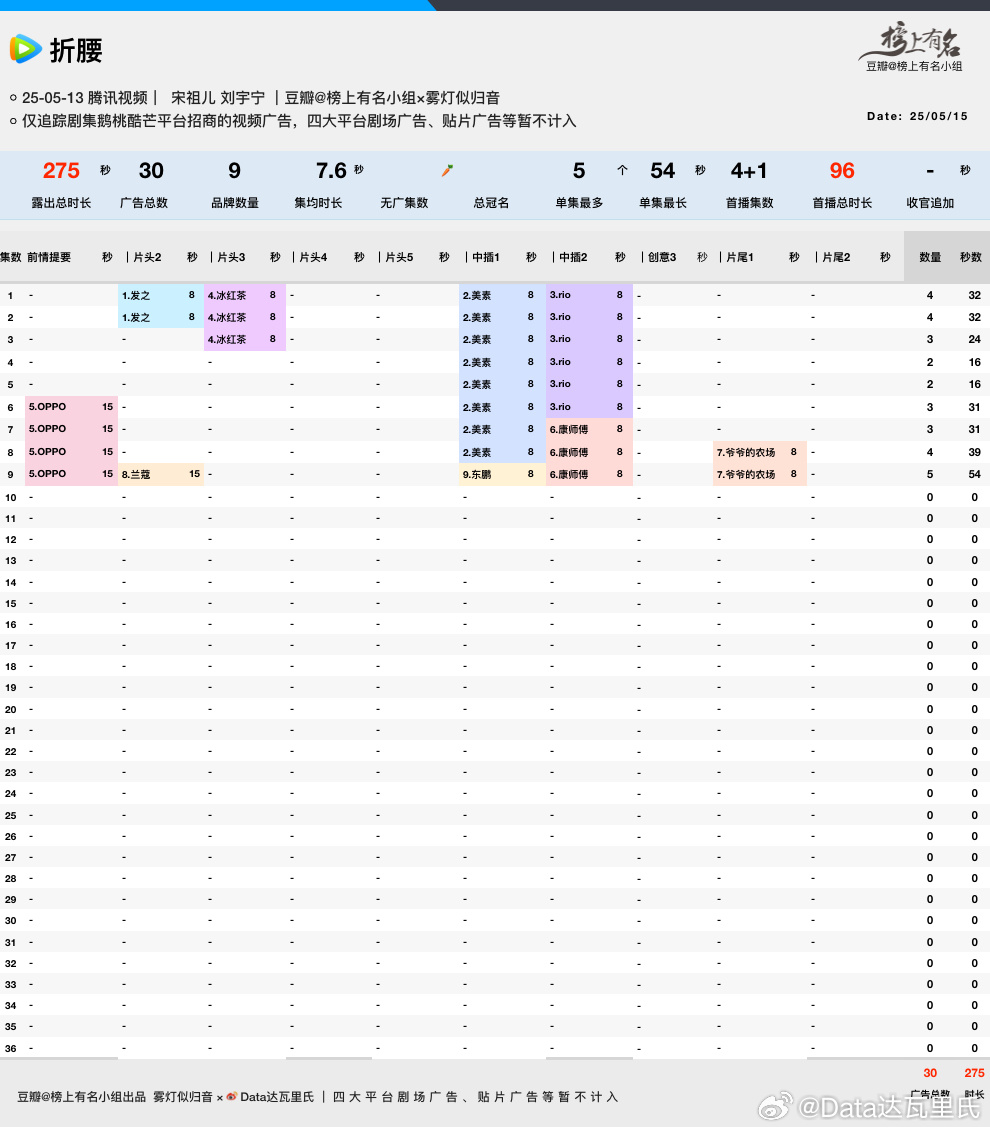Click the 前情提要 column header
The width and height of the screenshot is (990, 1130).
click(49, 257)
